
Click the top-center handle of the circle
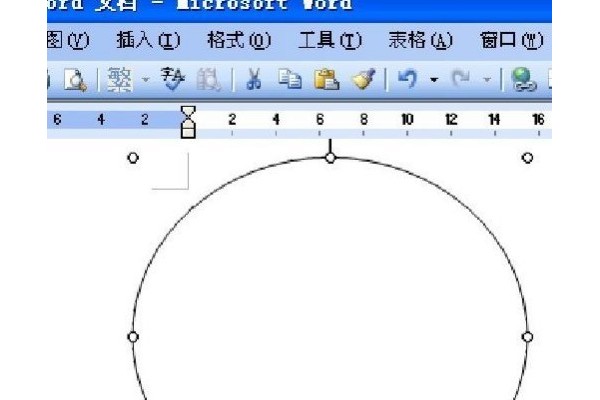pyautogui.click(x=330, y=158)
